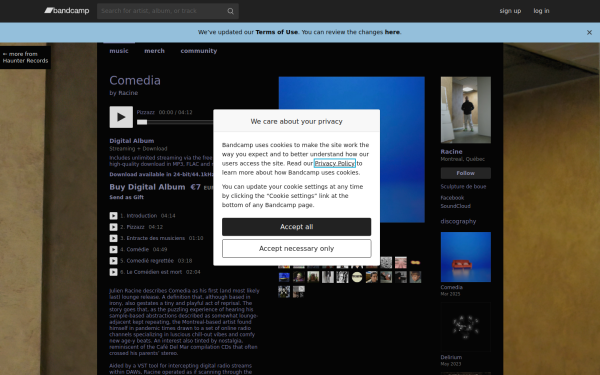Open the Comédie track title link
This screenshot has height=375, width=600.
(137, 249)
